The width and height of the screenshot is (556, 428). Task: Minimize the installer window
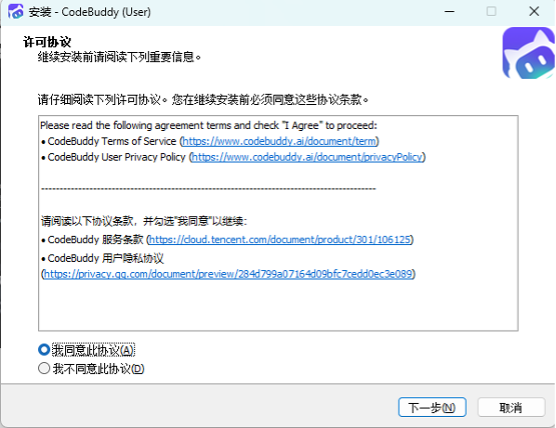click(449, 12)
